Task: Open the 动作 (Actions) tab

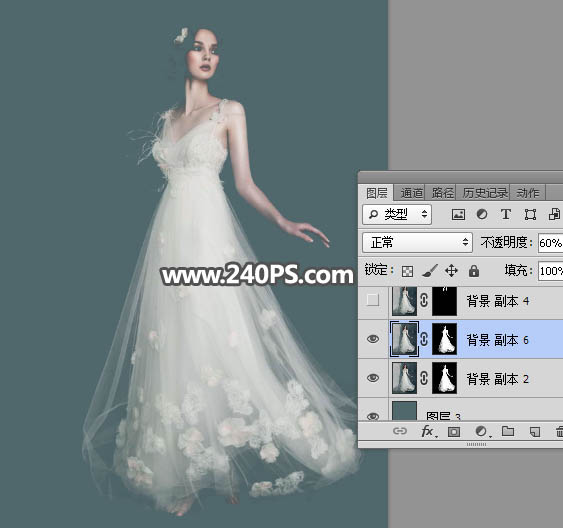Action: (528, 193)
